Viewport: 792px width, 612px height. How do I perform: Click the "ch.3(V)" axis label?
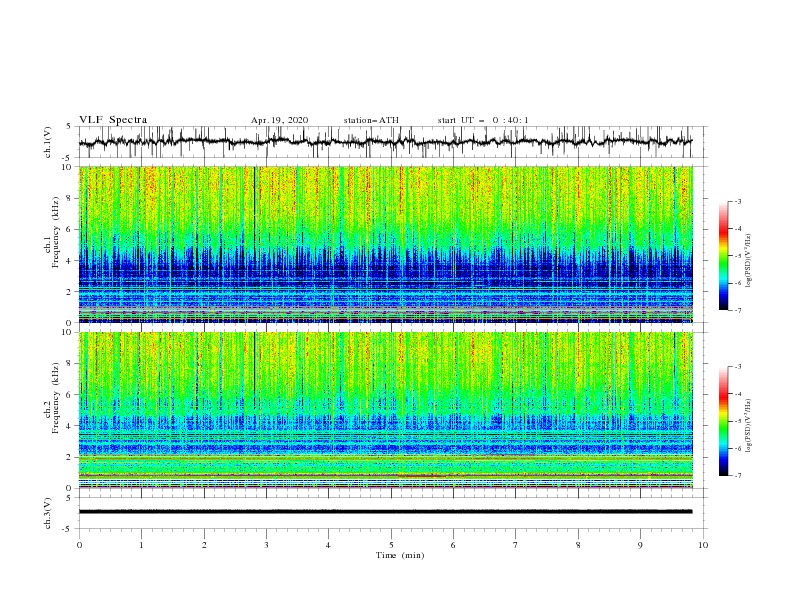point(48,513)
